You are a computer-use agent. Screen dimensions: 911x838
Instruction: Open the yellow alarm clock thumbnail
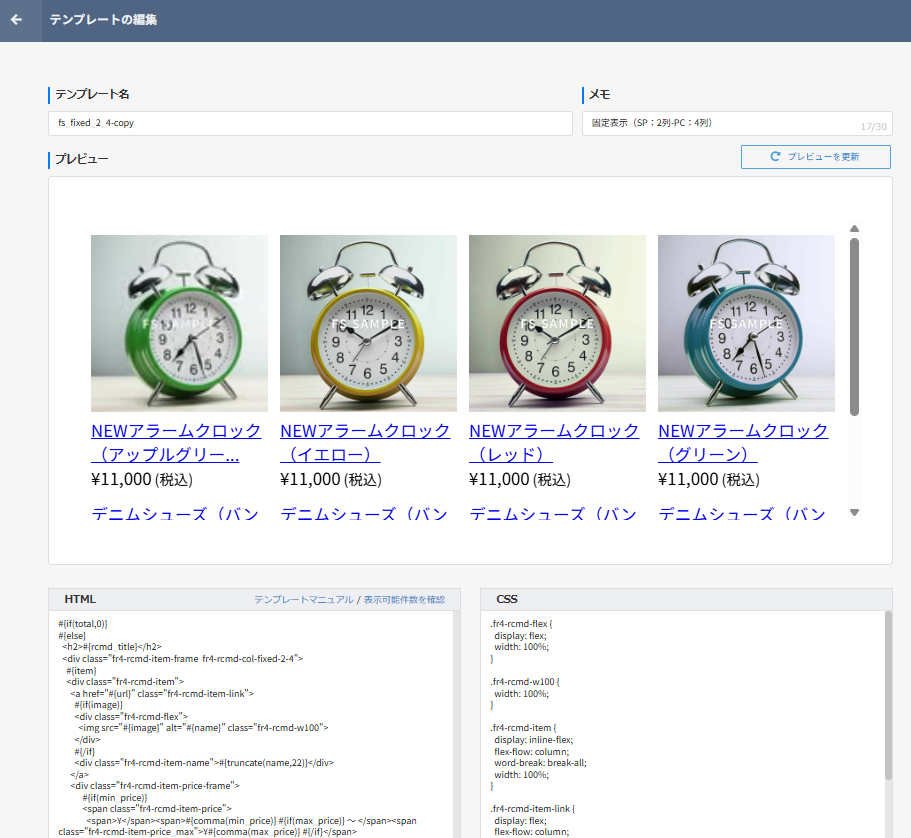point(368,323)
